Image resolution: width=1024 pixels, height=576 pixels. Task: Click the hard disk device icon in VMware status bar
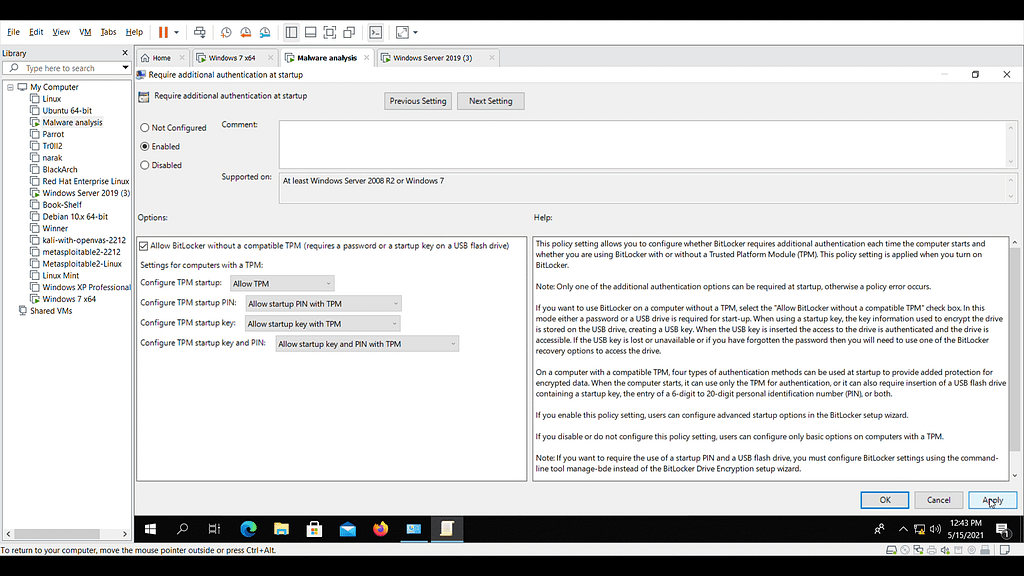click(x=891, y=550)
